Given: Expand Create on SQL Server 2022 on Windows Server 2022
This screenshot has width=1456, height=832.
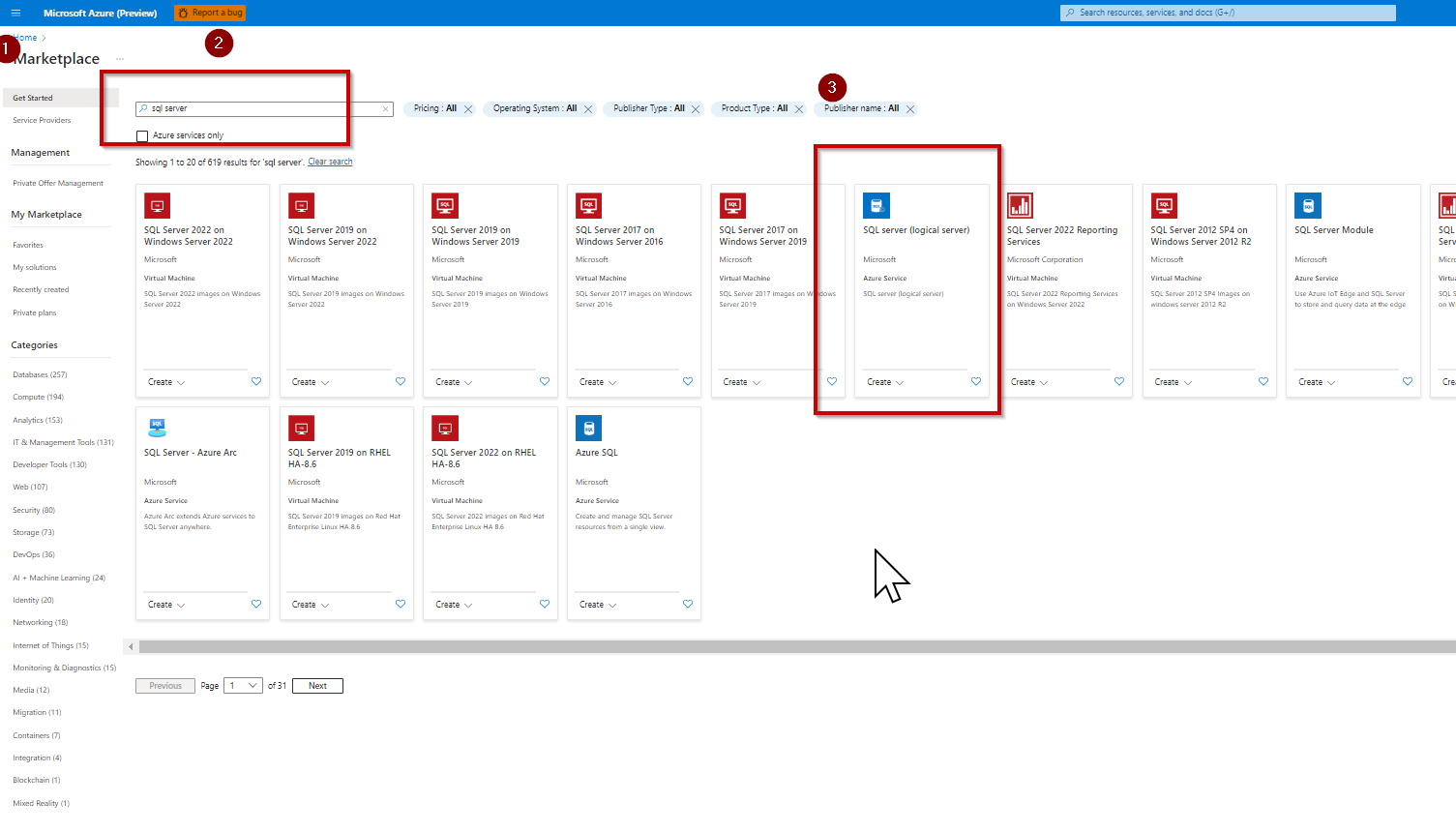Looking at the screenshot, I should click(166, 382).
